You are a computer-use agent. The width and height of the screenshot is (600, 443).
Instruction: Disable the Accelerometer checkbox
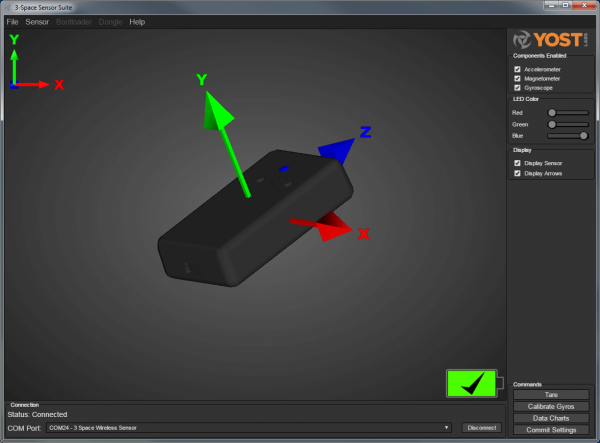tap(517, 69)
